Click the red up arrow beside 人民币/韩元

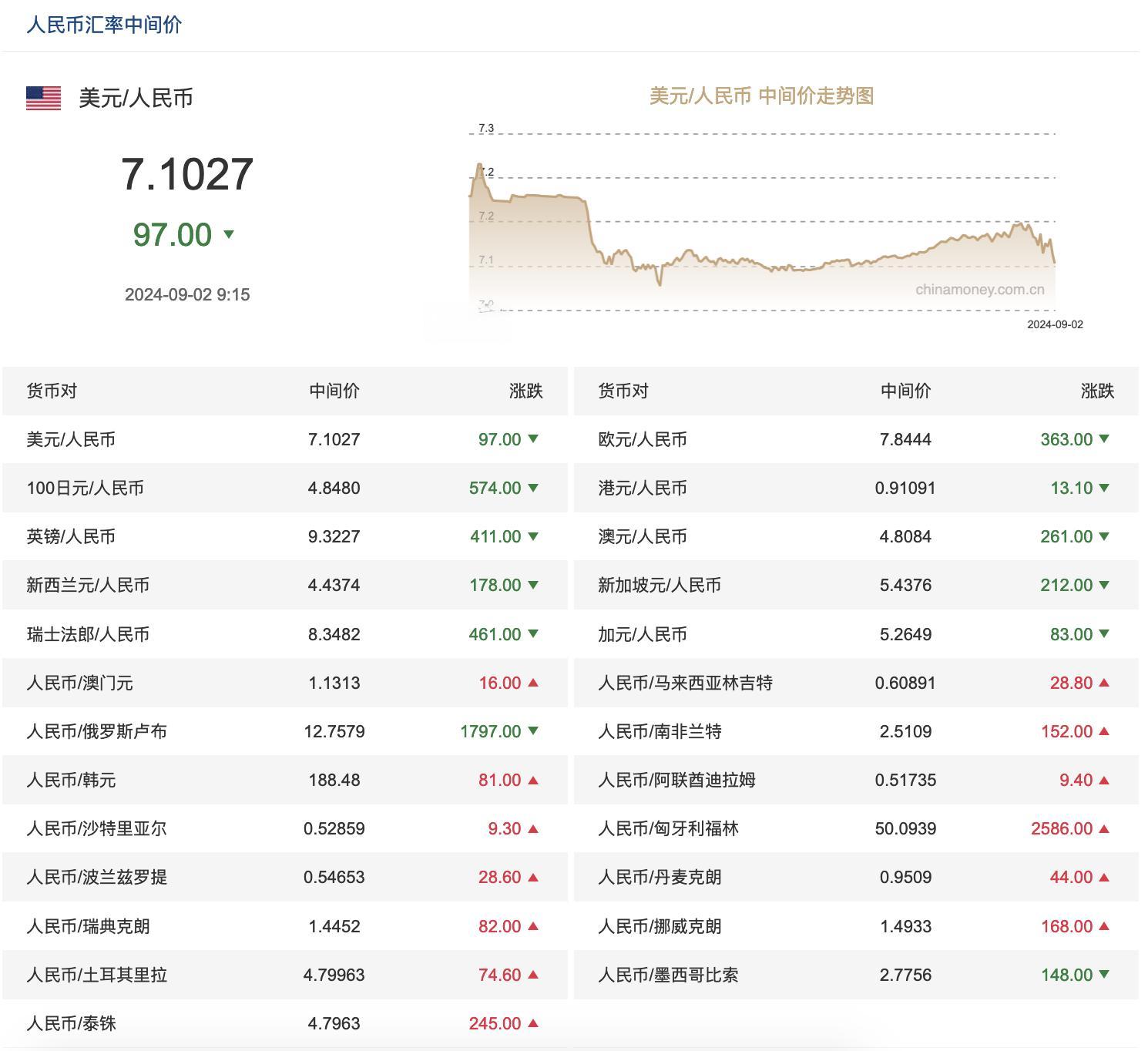tap(533, 780)
